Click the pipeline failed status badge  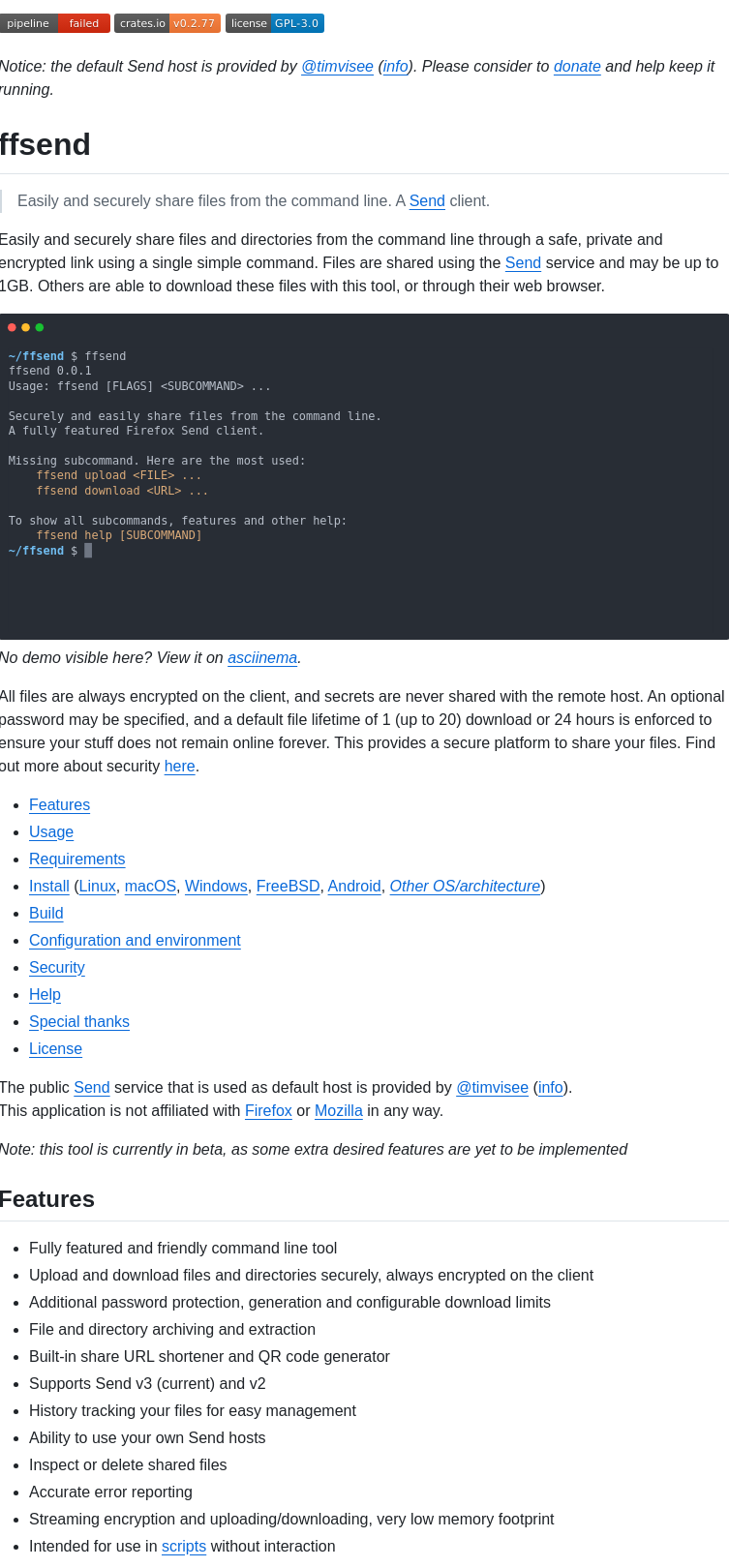pos(53,22)
